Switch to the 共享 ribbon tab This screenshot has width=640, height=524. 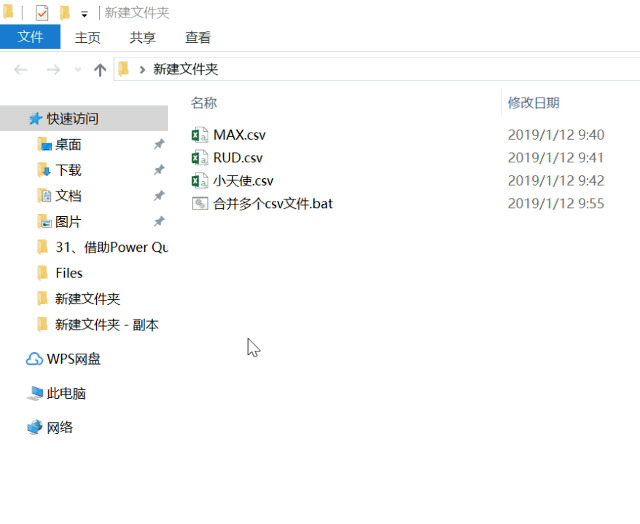(x=142, y=38)
